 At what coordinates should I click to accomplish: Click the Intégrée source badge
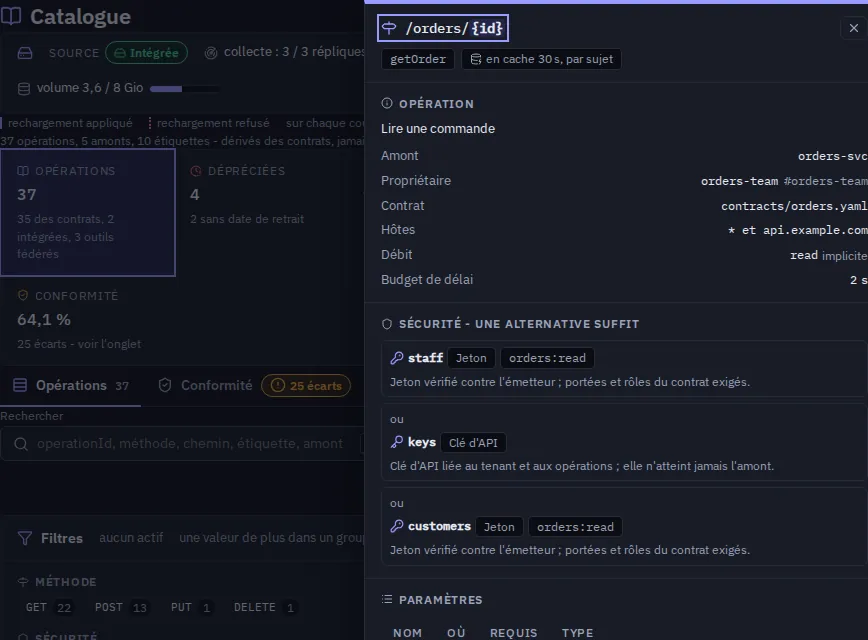147,53
